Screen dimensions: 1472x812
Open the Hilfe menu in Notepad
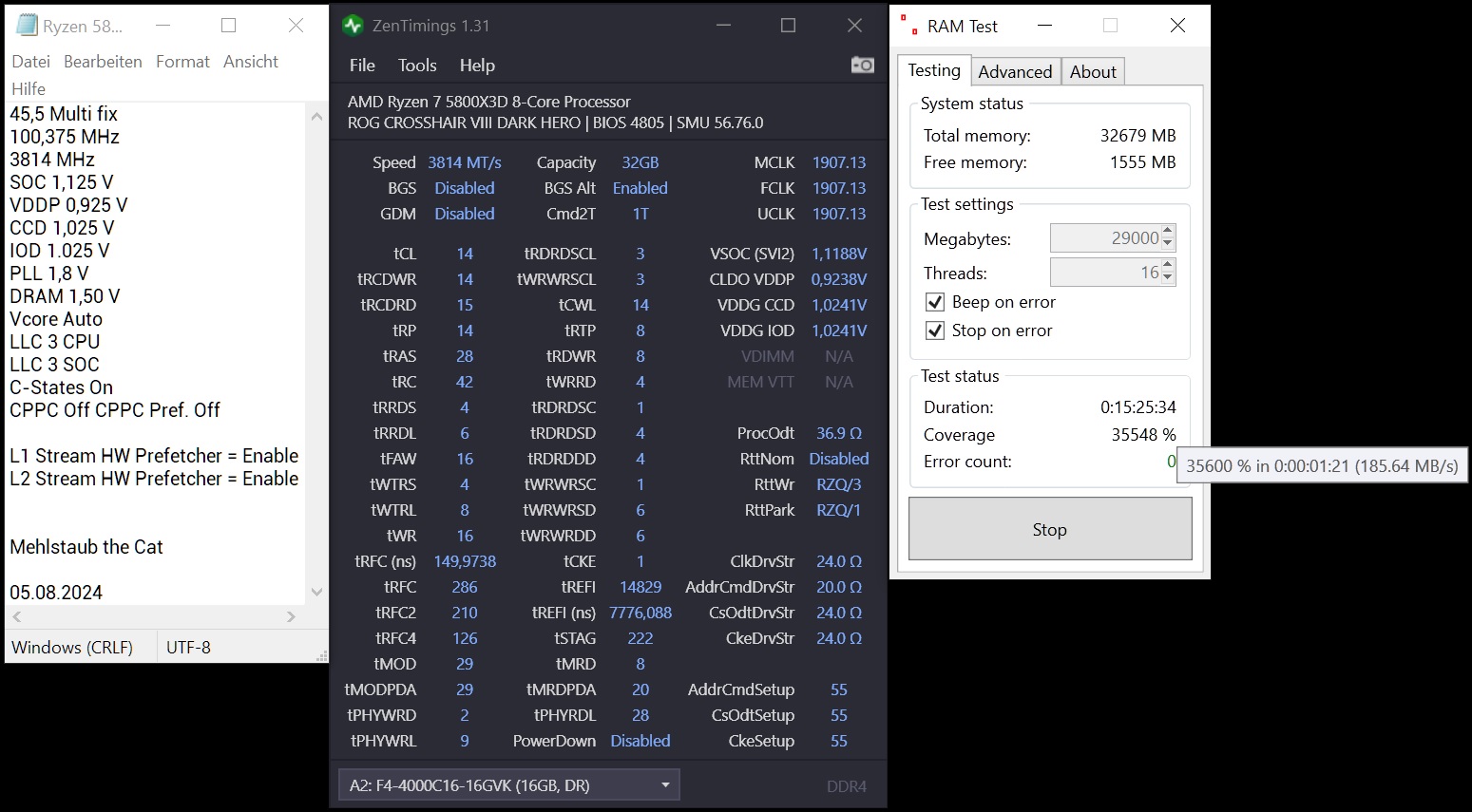click(x=29, y=88)
